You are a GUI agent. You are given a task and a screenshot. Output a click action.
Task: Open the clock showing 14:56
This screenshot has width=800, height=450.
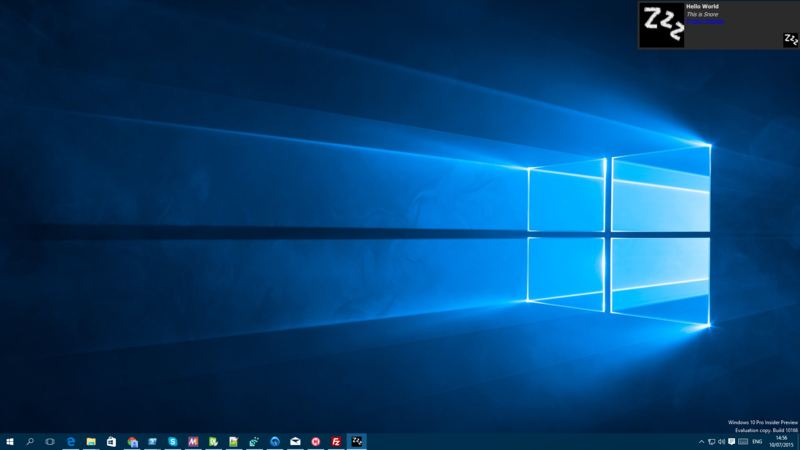pos(781,442)
